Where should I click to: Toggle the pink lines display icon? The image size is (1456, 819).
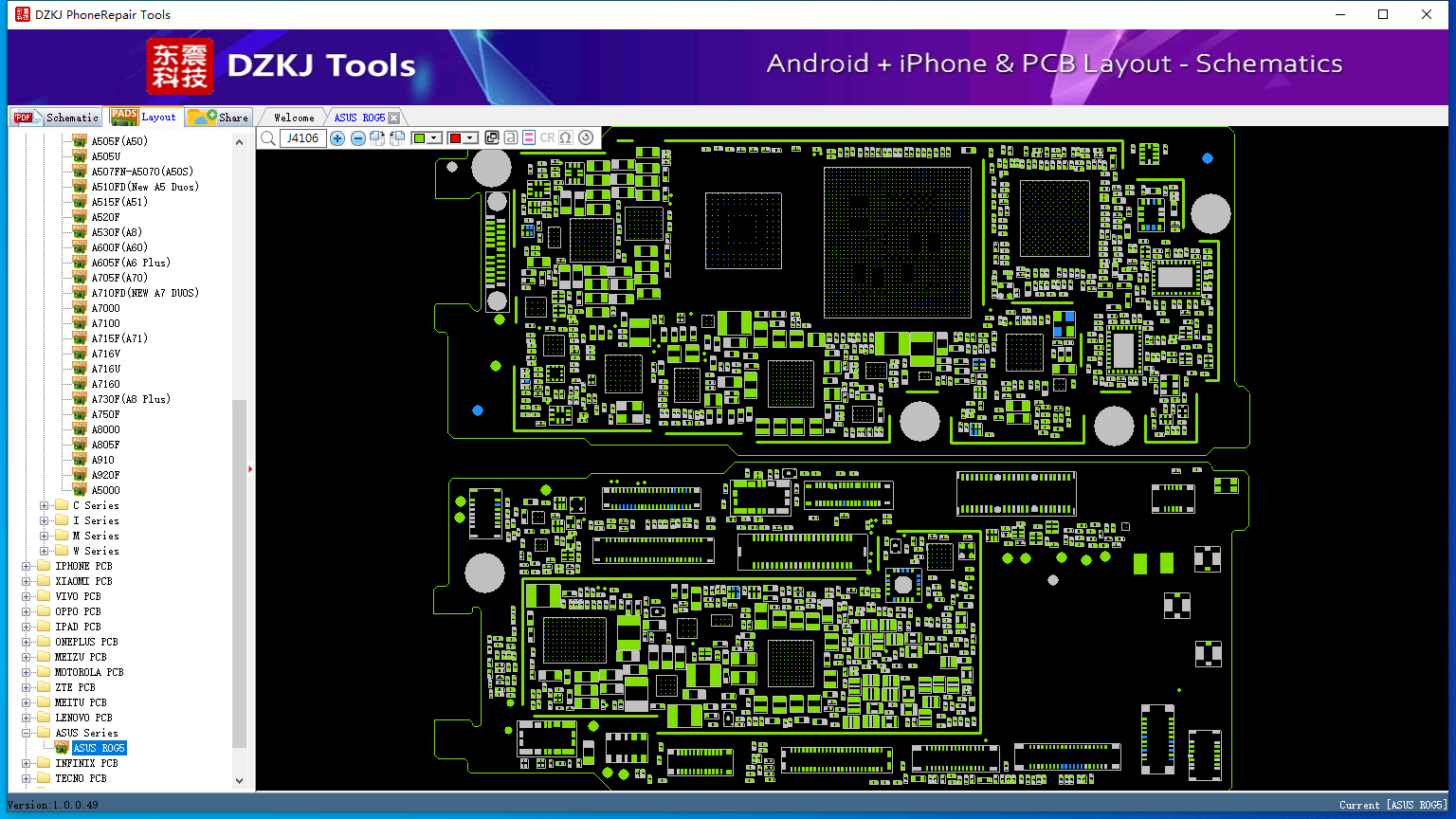(x=529, y=137)
